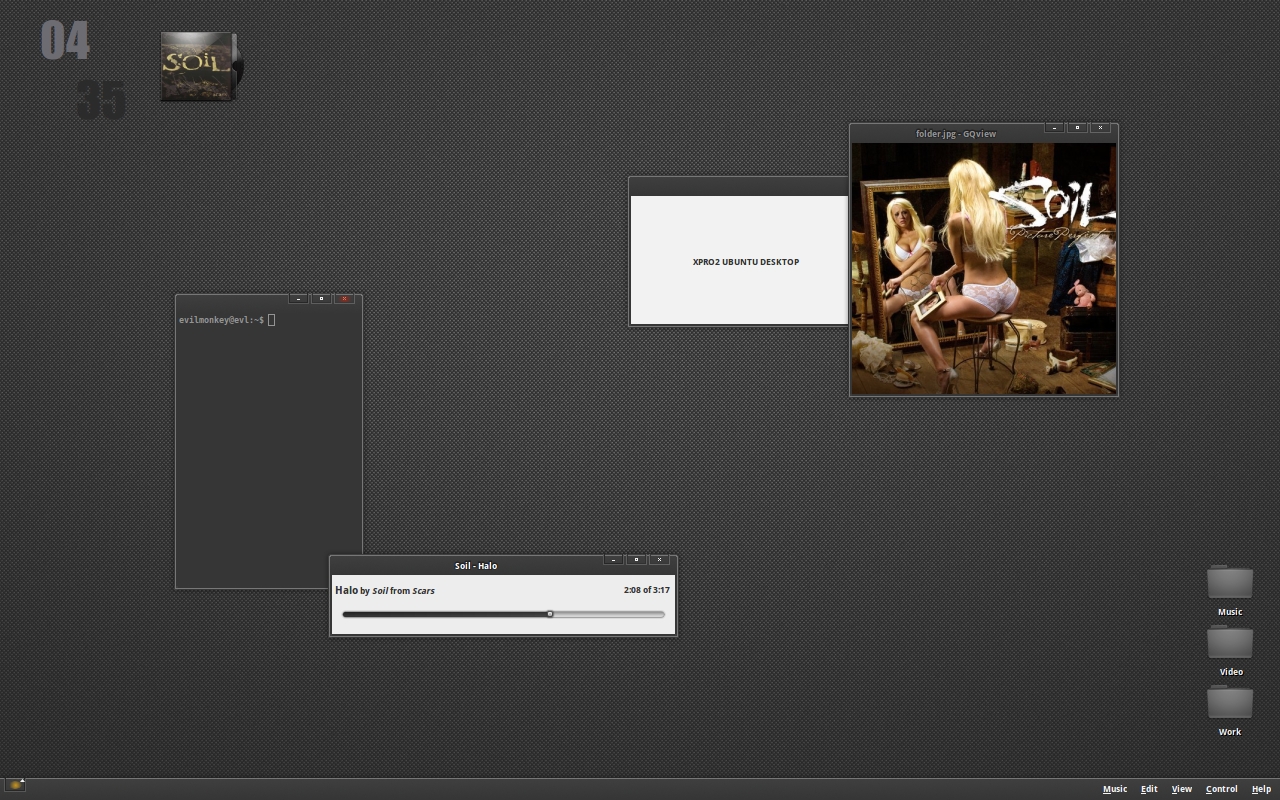Screen dimensions: 1280x800
Task: Open the Soil album cover desktop icon
Action: point(200,66)
